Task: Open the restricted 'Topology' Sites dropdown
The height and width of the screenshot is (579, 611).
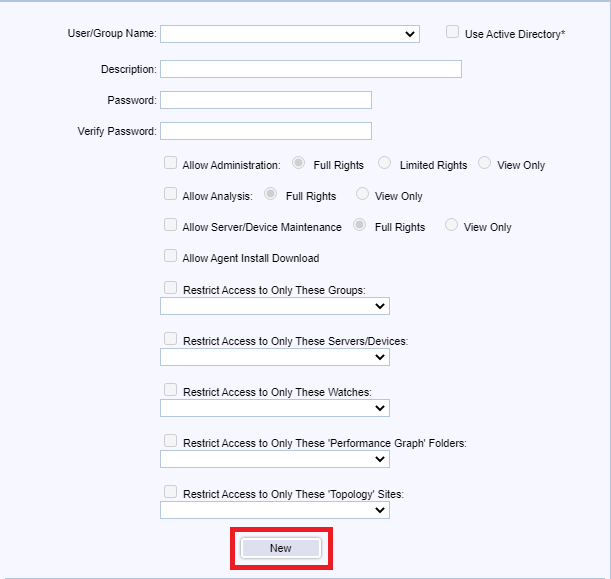Action: click(274, 510)
